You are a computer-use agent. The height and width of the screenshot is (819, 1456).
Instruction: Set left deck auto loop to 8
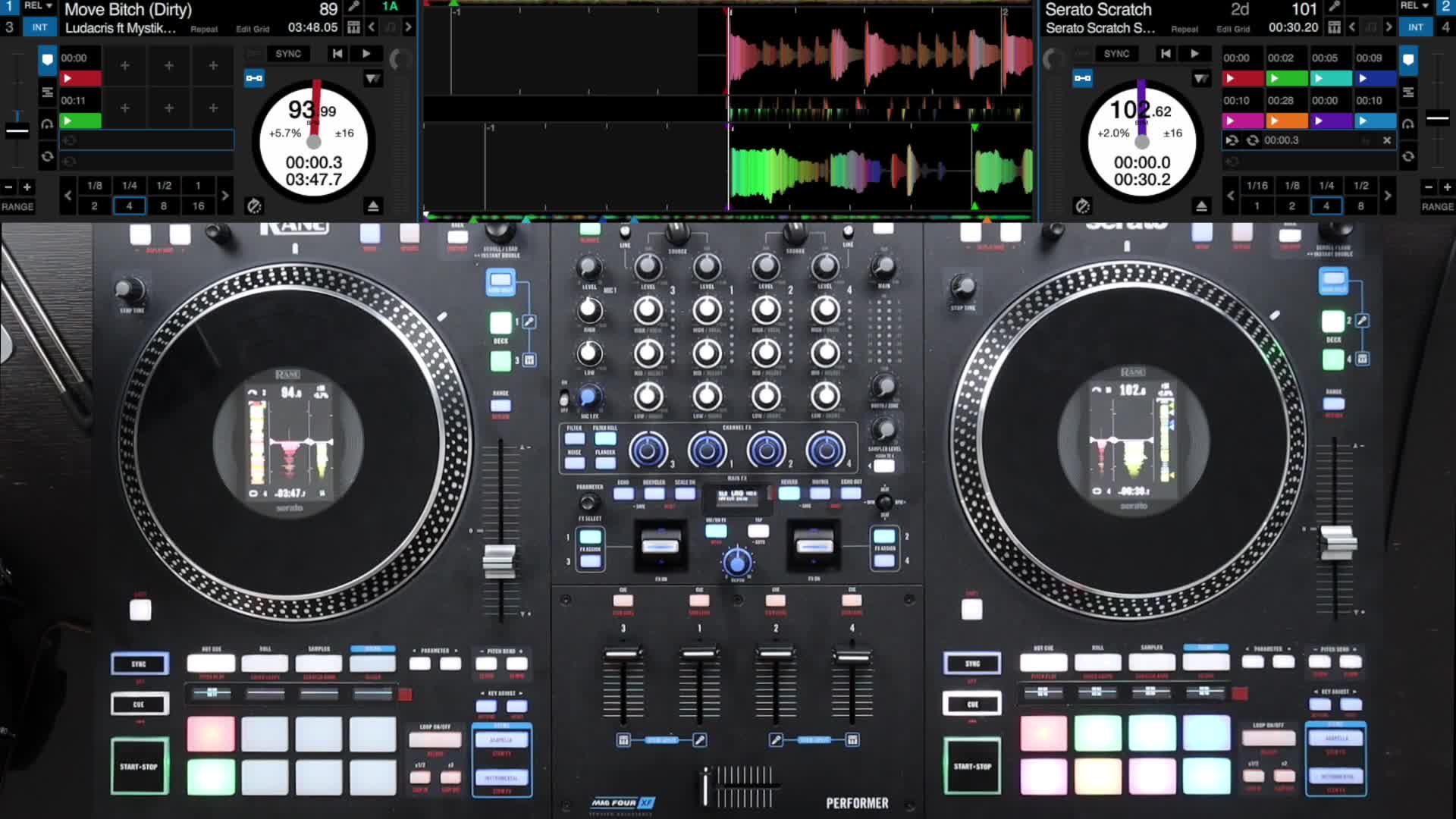tap(163, 206)
